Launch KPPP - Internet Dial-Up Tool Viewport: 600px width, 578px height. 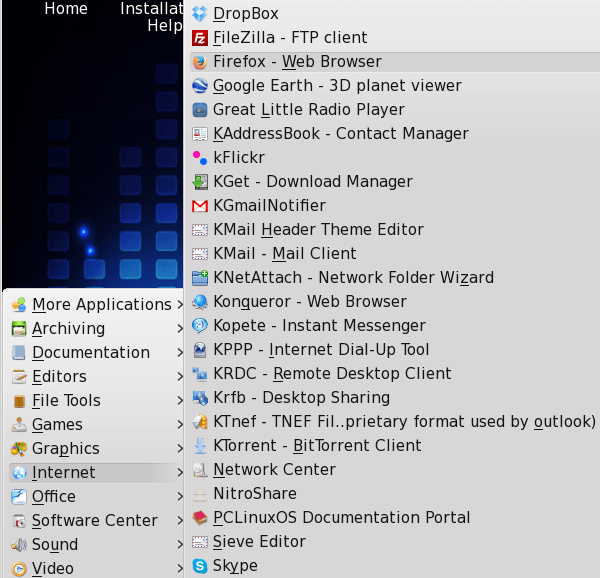395,350
